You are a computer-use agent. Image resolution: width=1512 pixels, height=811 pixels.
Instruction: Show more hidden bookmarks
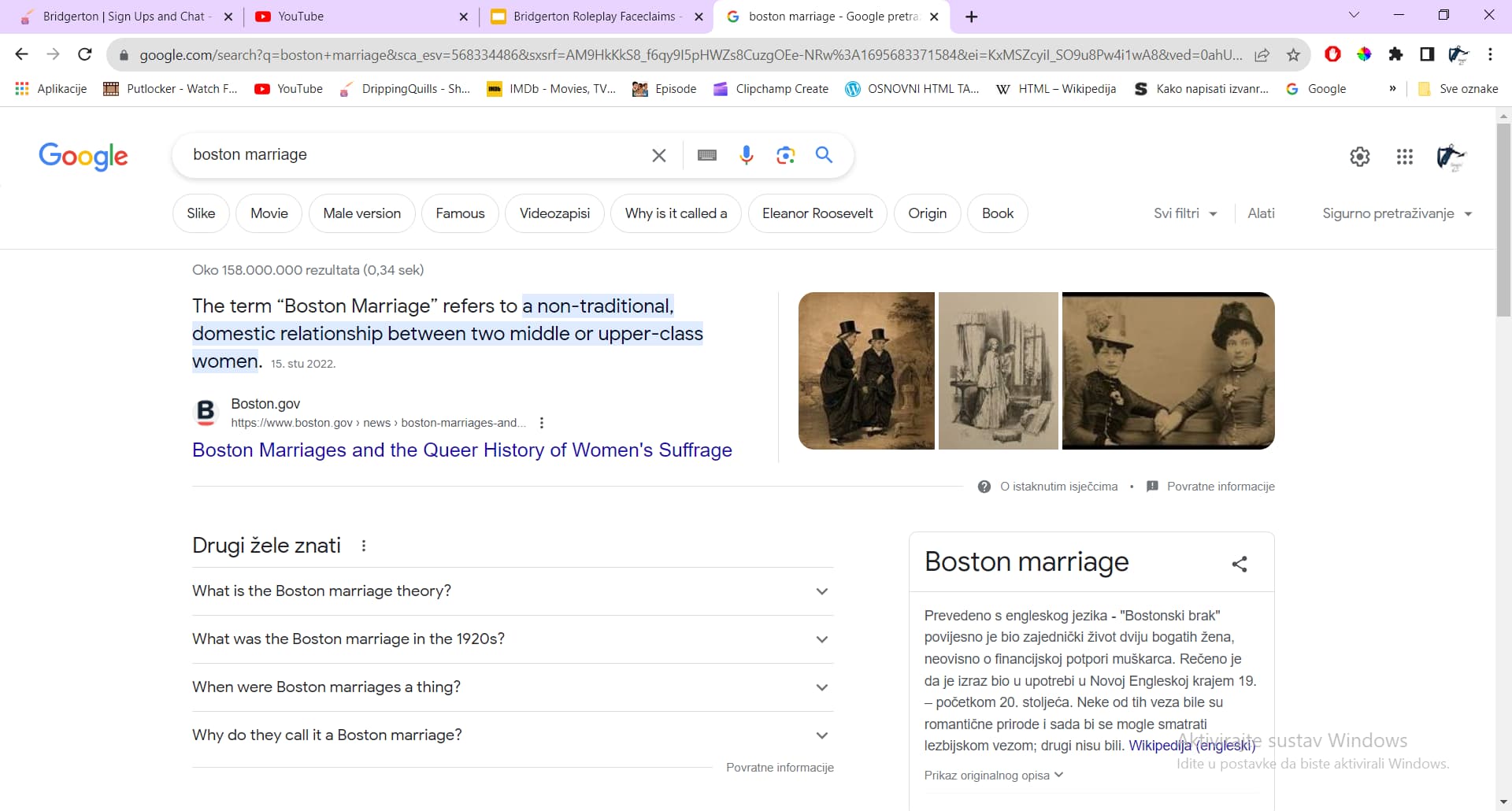1392,89
